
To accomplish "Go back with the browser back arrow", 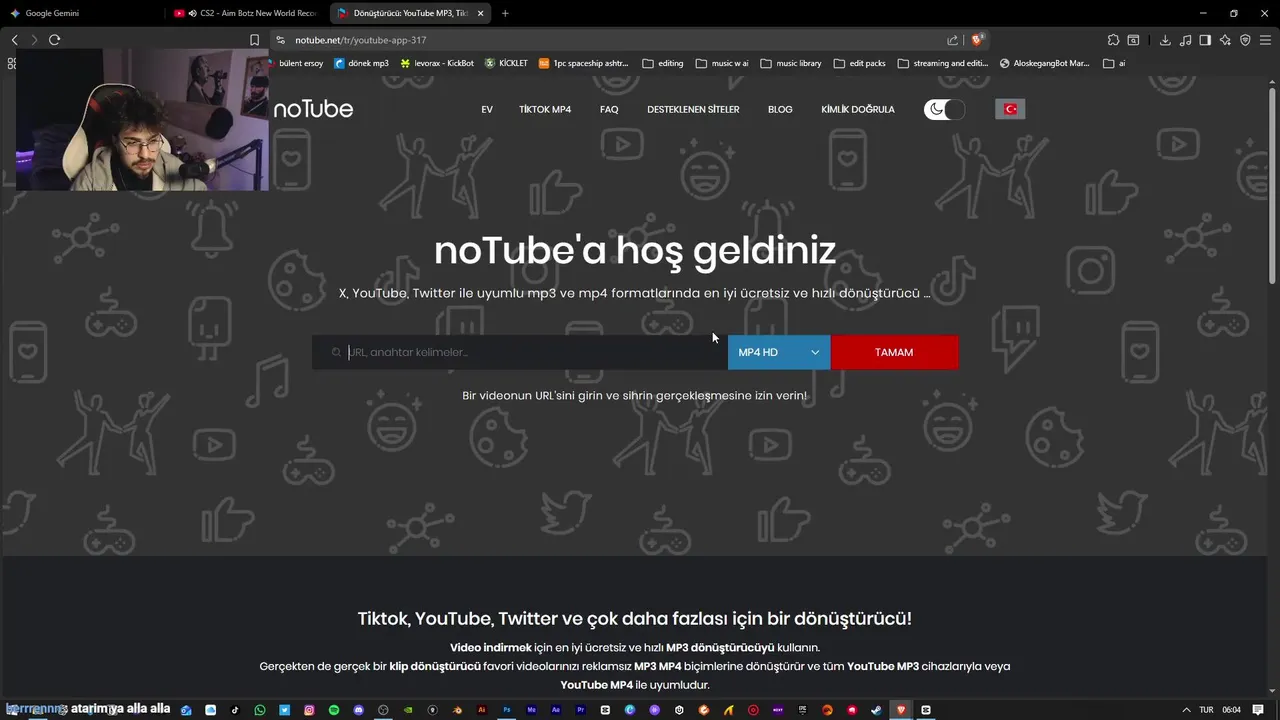I will [x=14, y=40].
